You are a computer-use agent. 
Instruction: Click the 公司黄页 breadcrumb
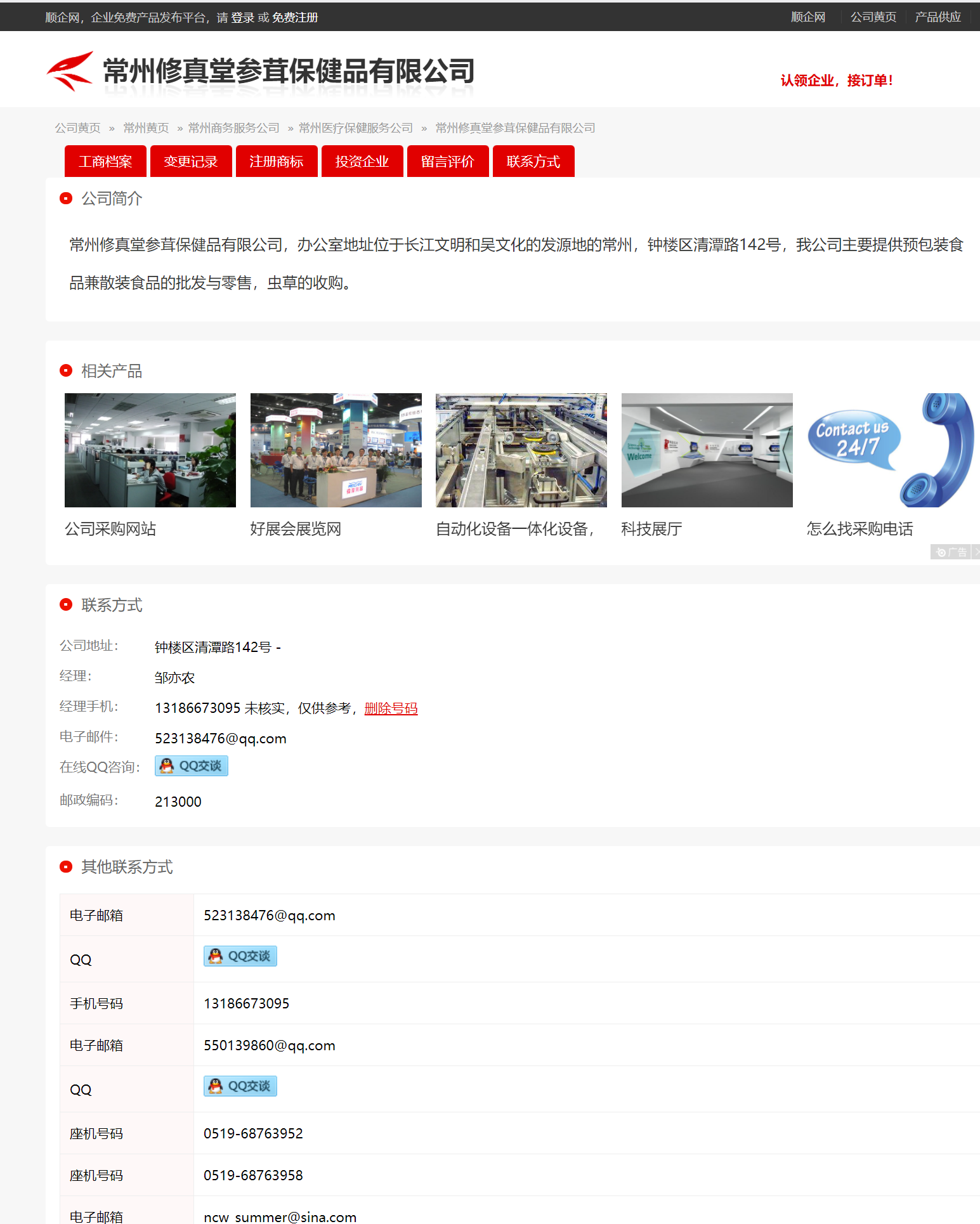coord(77,128)
